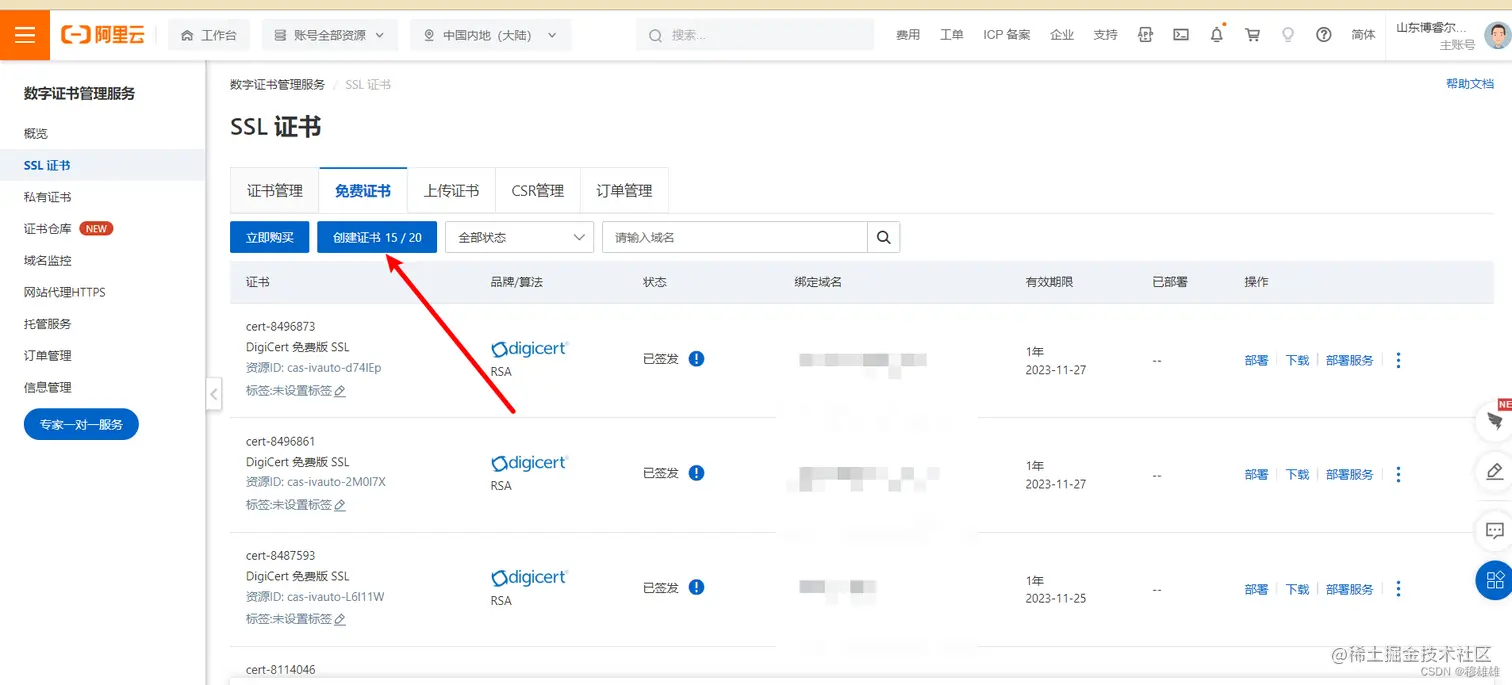Expand the 全部状态 status filter dropdown
This screenshot has width=1512, height=685.
click(x=519, y=237)
